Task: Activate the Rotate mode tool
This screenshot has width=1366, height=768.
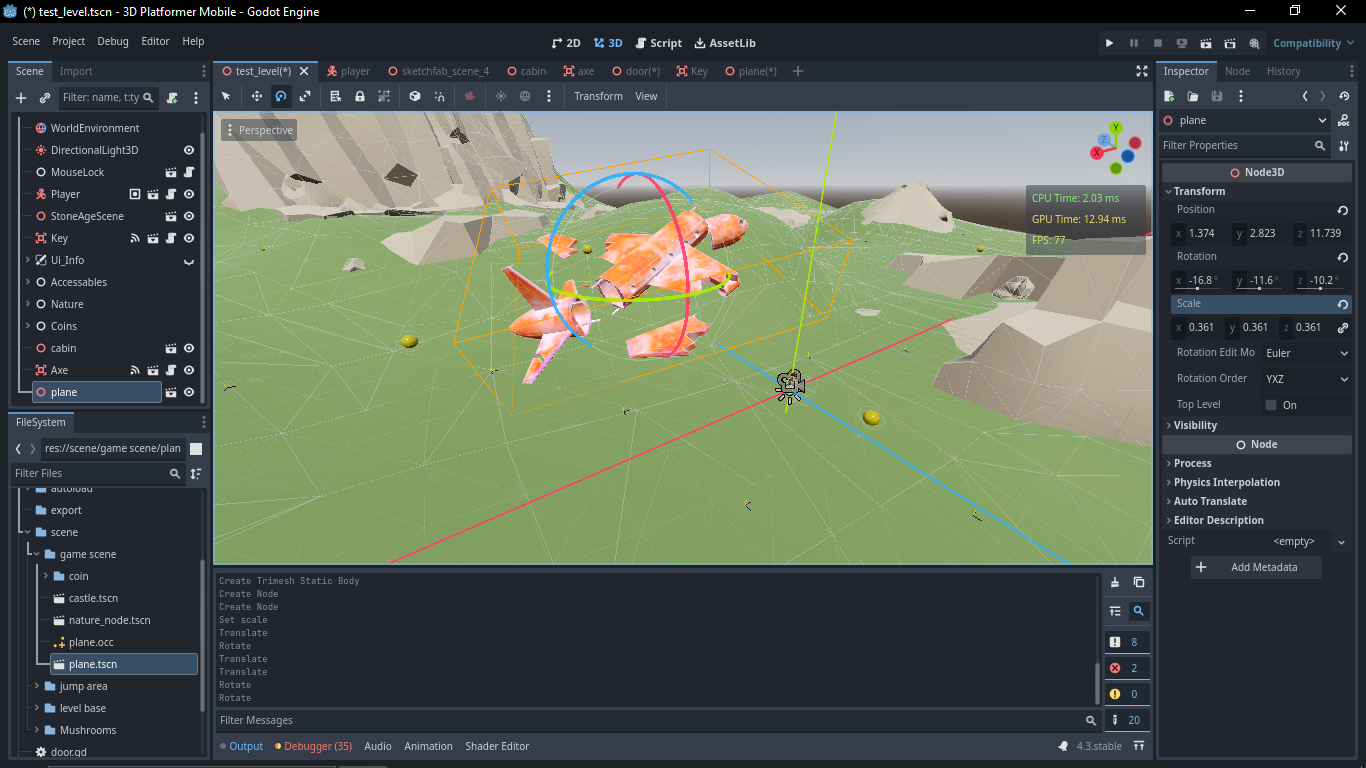Action: 281,96
